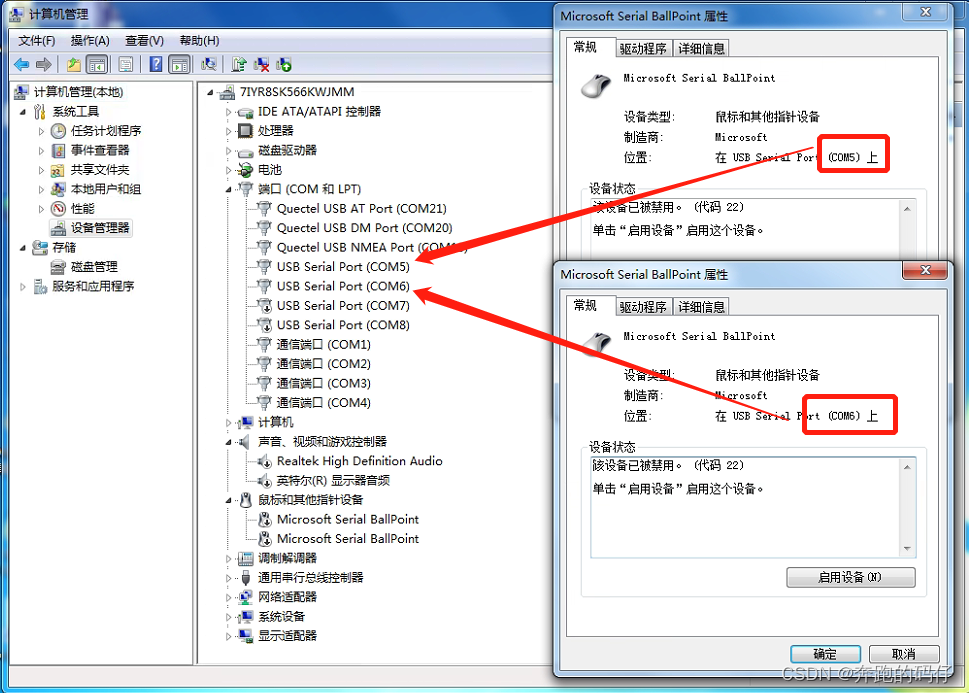Open the 帮助(H) menu
Viewport: 969px width, 693px height.
199,41
